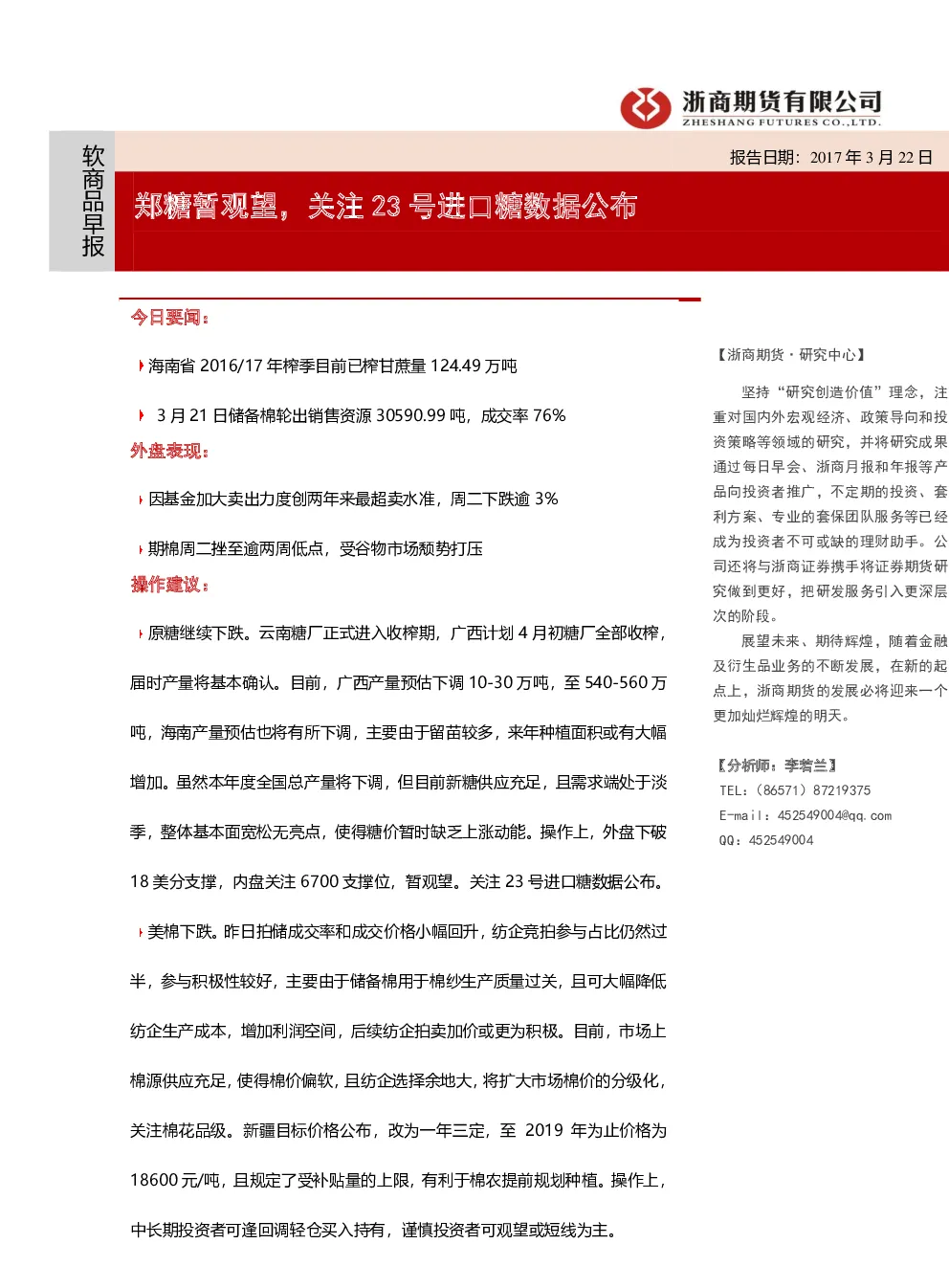The height and width of the screenshot is (1288, 949).
Task: Click the 今日要闻 section heading
Action: 169,317
